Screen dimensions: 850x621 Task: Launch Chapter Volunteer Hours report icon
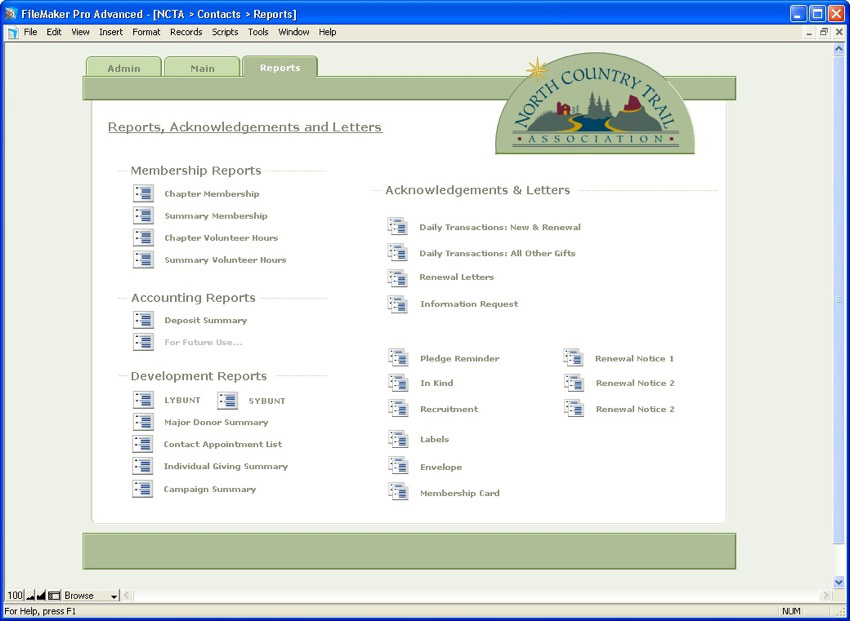click(143, 237)
